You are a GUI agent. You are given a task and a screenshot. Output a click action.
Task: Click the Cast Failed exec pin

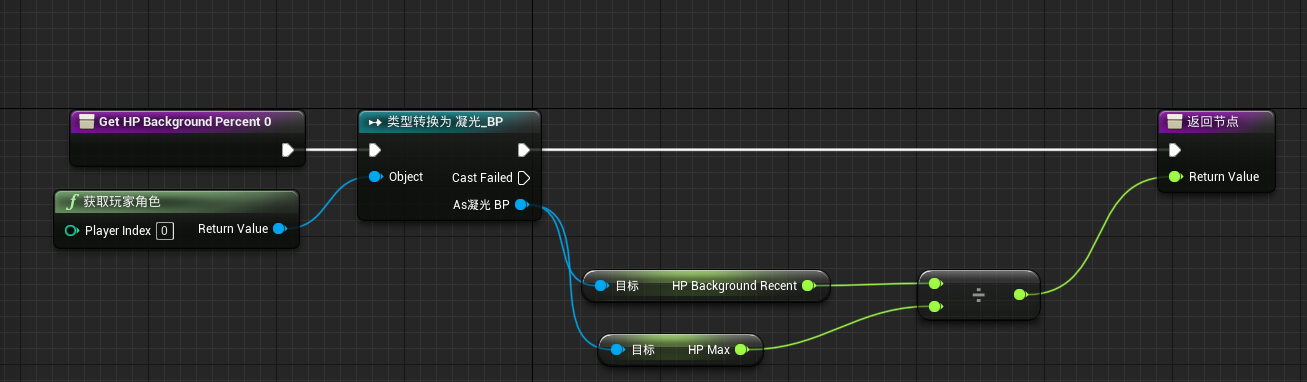523,178
